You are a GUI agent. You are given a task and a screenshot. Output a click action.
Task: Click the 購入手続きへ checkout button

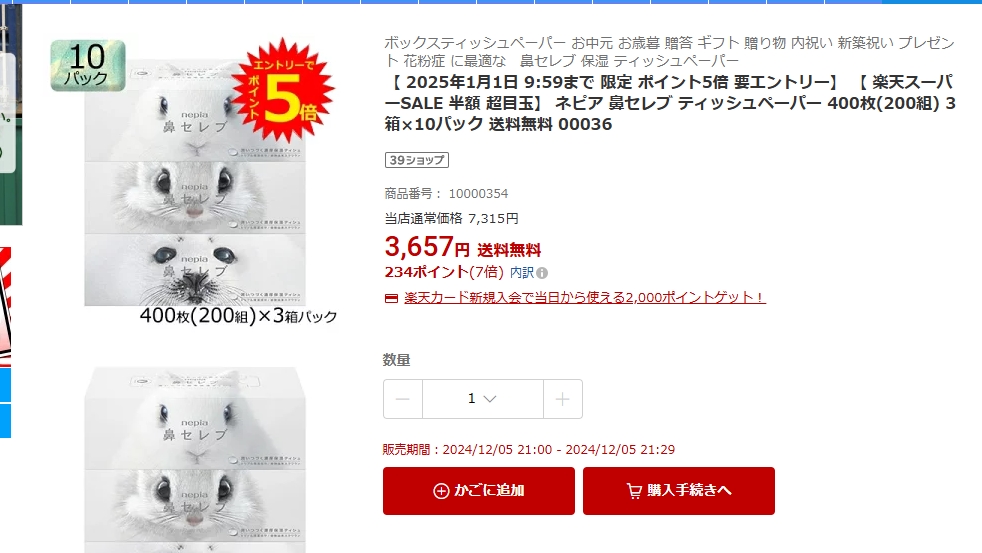[x=679, y=491]
